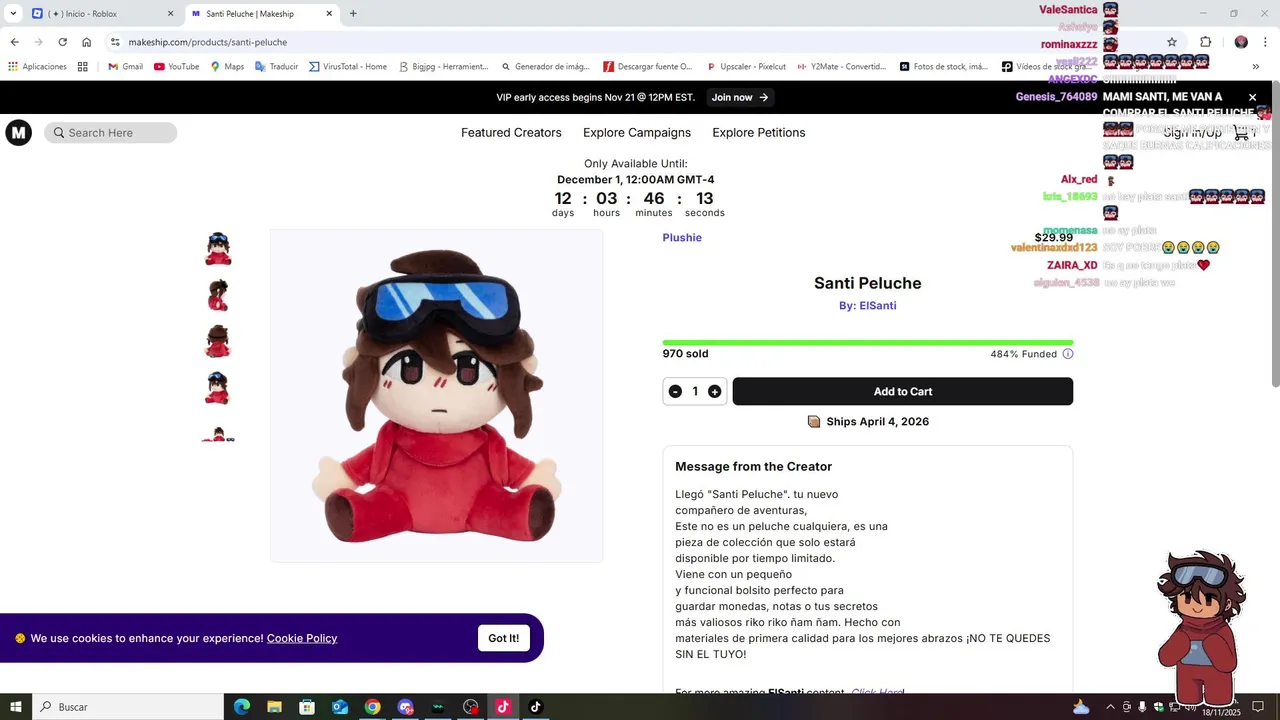Open the Generador de imág... bookmark
The image size is (1280, 720).
pyautogui.click(x=545, y=67)
